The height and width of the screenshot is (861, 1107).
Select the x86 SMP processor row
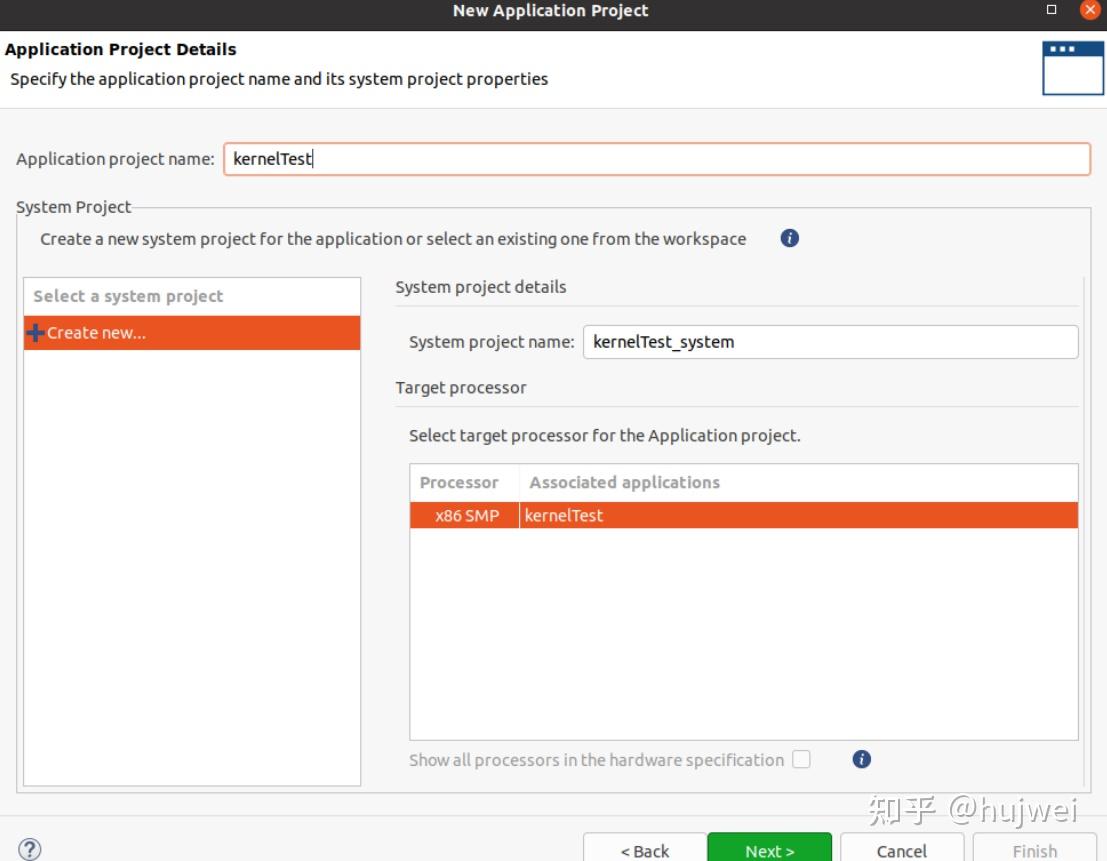tap(467, 516)
